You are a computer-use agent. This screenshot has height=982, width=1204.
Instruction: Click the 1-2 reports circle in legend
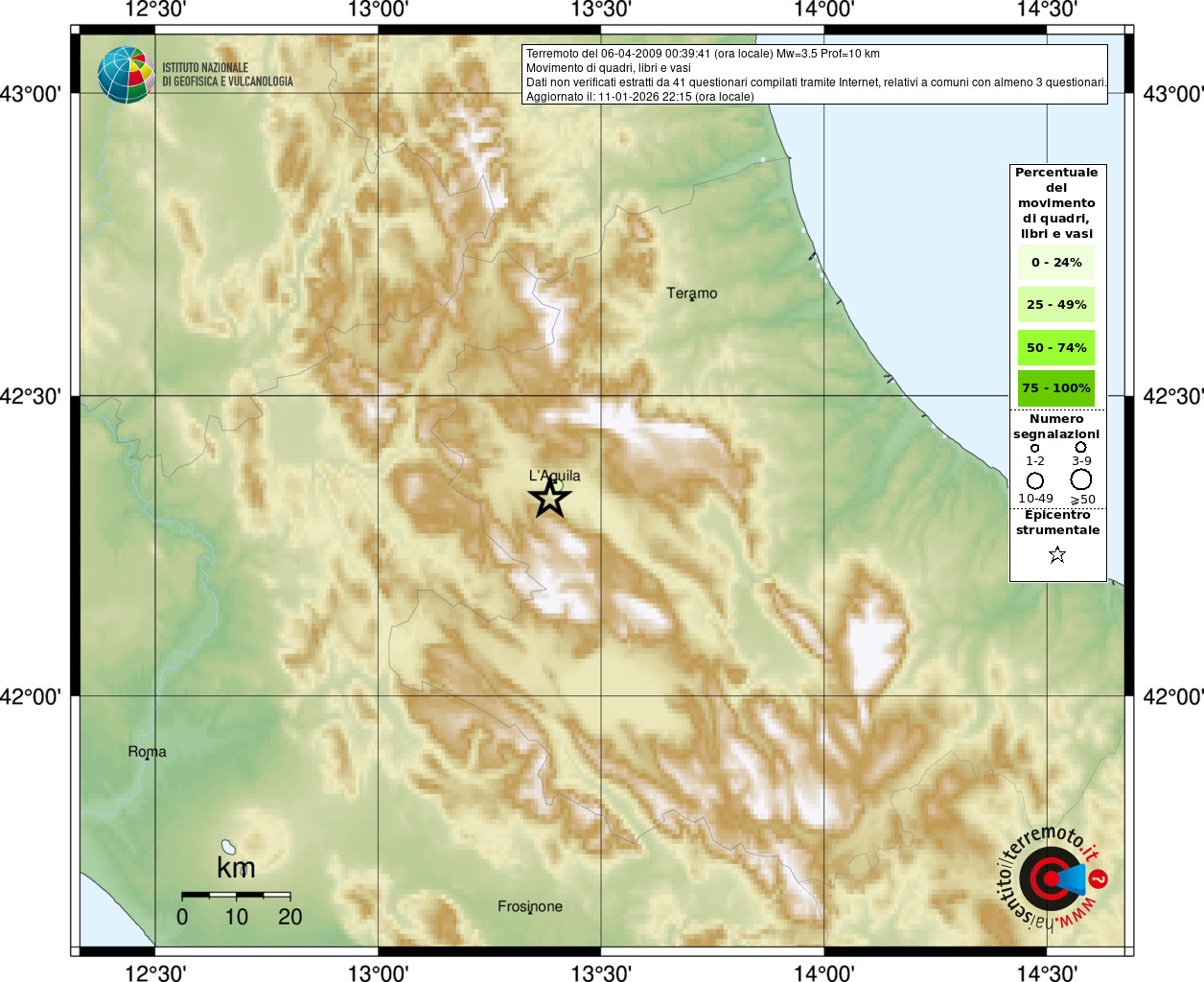pos(1034,448)
